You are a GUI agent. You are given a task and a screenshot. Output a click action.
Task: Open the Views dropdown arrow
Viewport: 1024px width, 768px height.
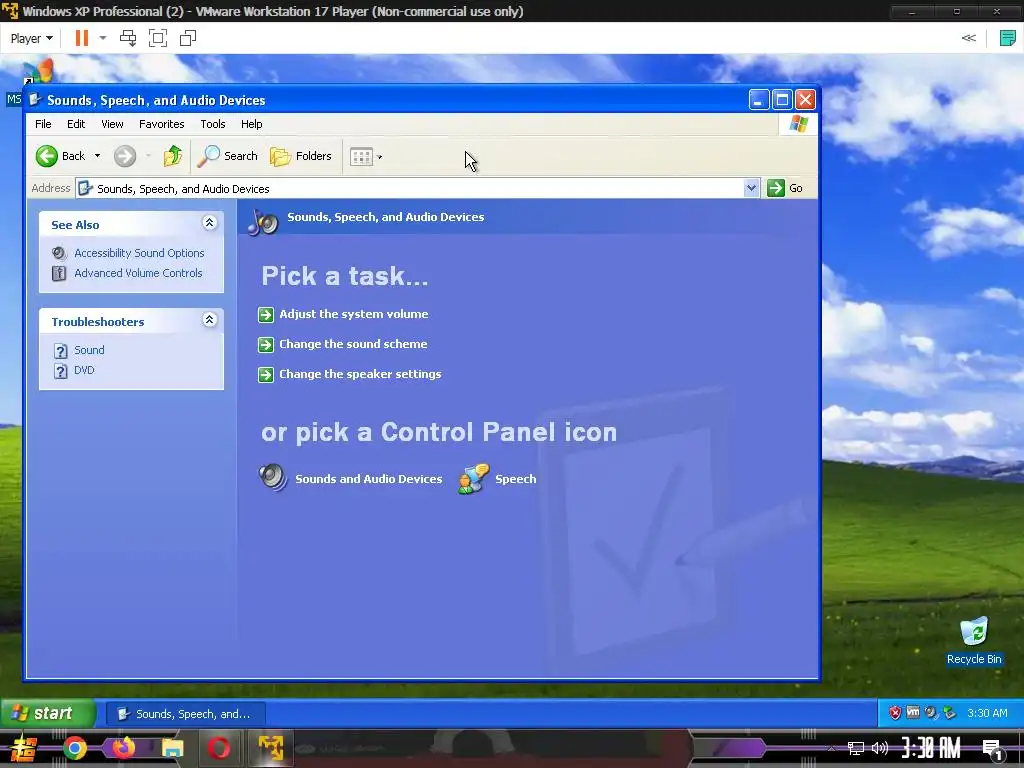[x=379, y=157]
